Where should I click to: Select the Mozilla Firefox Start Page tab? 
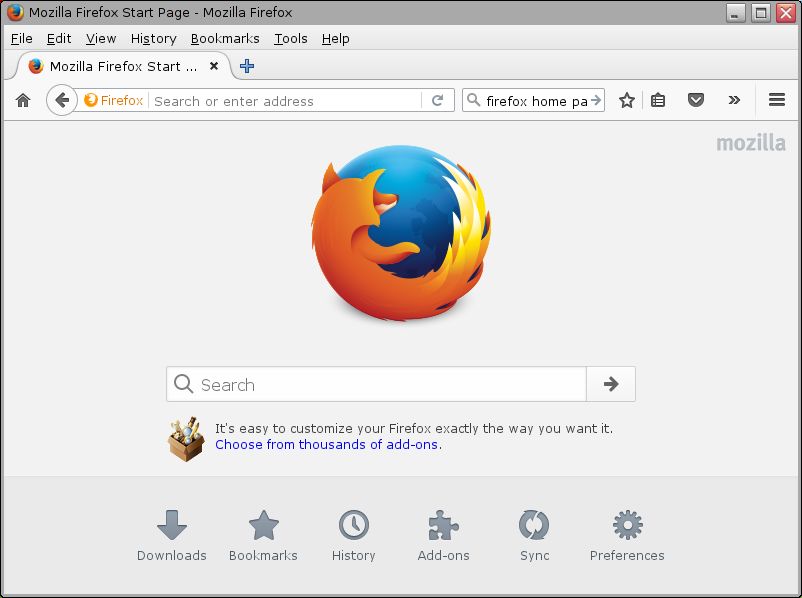click(x=123, y=66)
